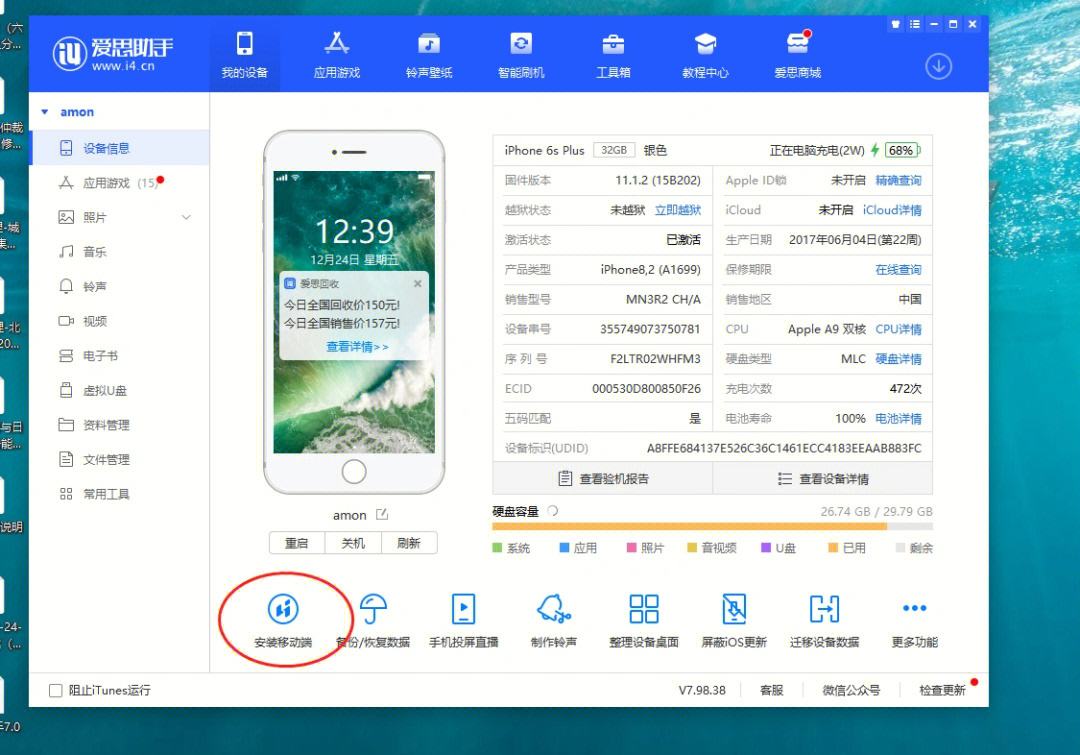
Task: Click the 查看详情>> link
Action: [x=357, y=346]
